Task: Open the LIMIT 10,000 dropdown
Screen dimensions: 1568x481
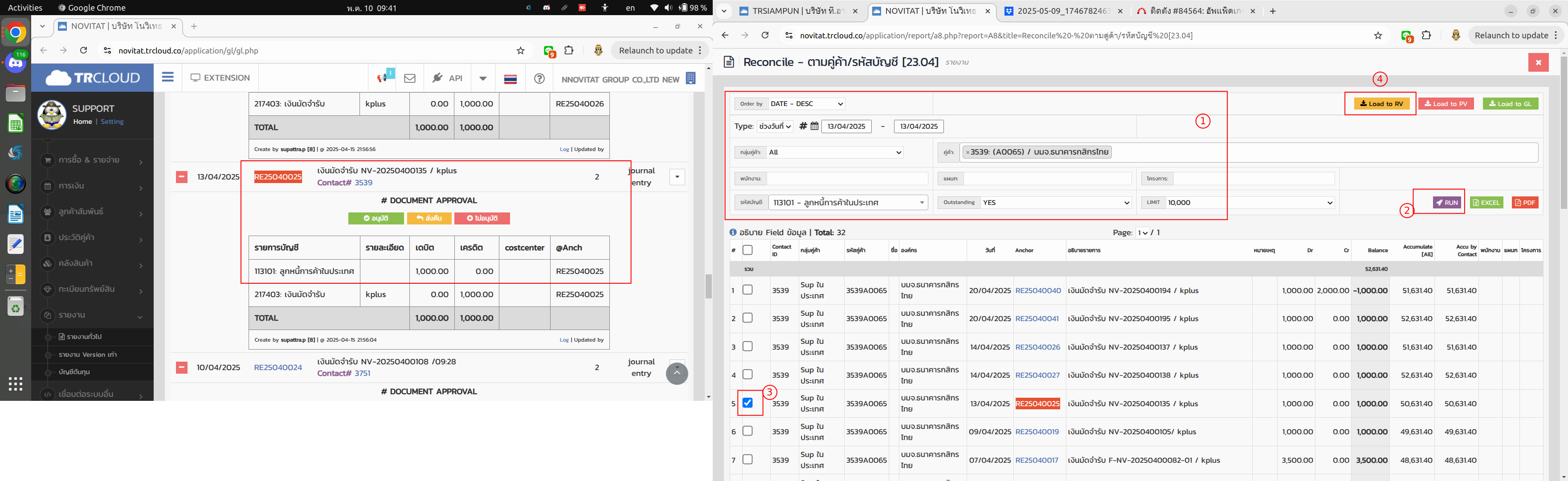Action: (x=1249, y=202)
